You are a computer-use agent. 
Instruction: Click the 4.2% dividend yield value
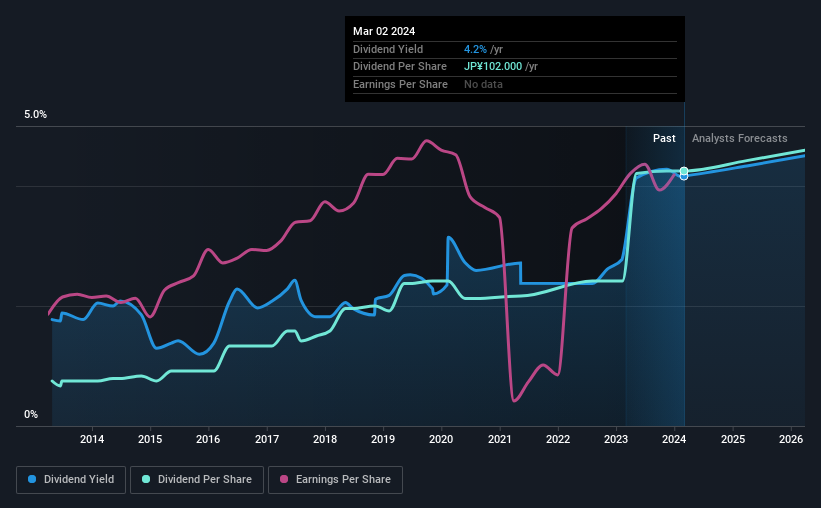(475, 49)
